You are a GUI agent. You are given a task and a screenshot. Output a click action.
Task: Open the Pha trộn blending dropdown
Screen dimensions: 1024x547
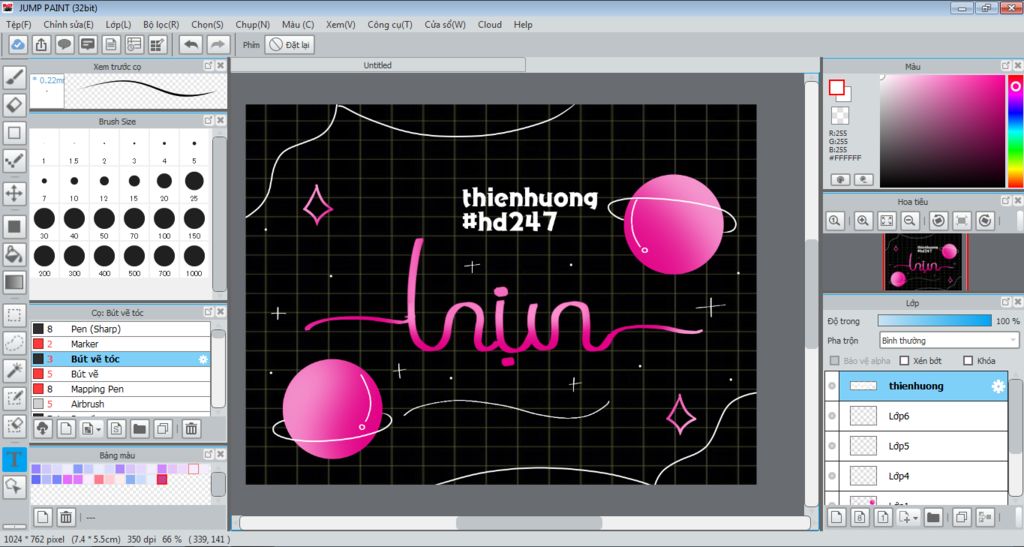click(x=949, y=341)
